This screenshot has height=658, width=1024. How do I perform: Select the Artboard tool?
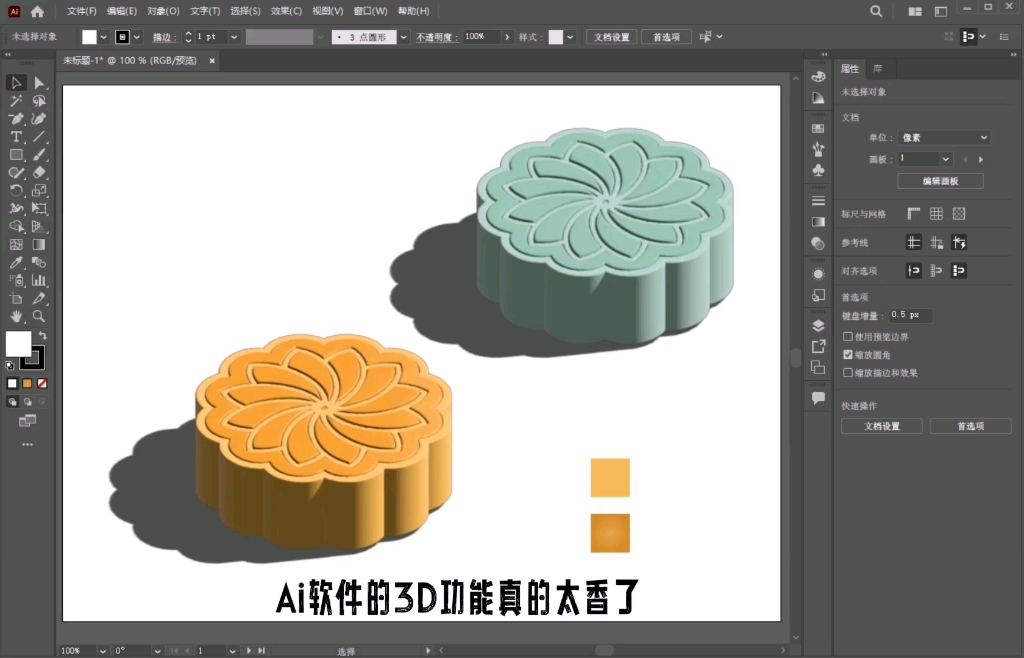click(x=16, y=298)
